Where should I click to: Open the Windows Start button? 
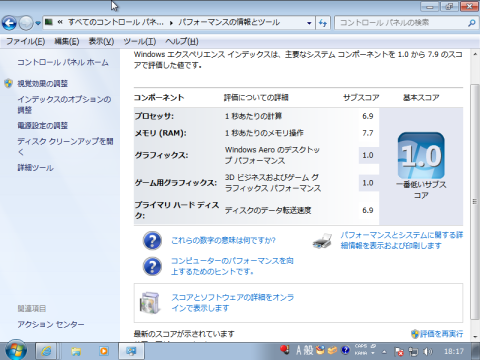point(16,351)
